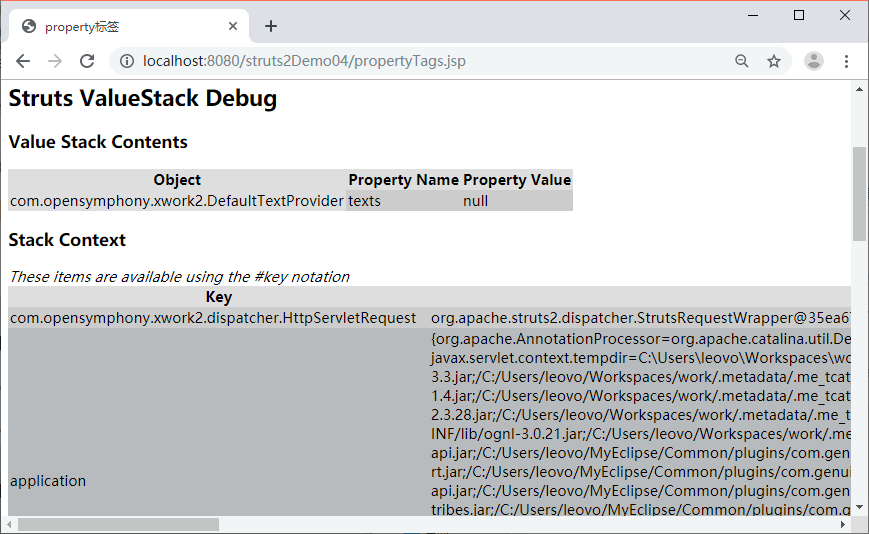View site information icon in address bar

[x=127, y=61]
